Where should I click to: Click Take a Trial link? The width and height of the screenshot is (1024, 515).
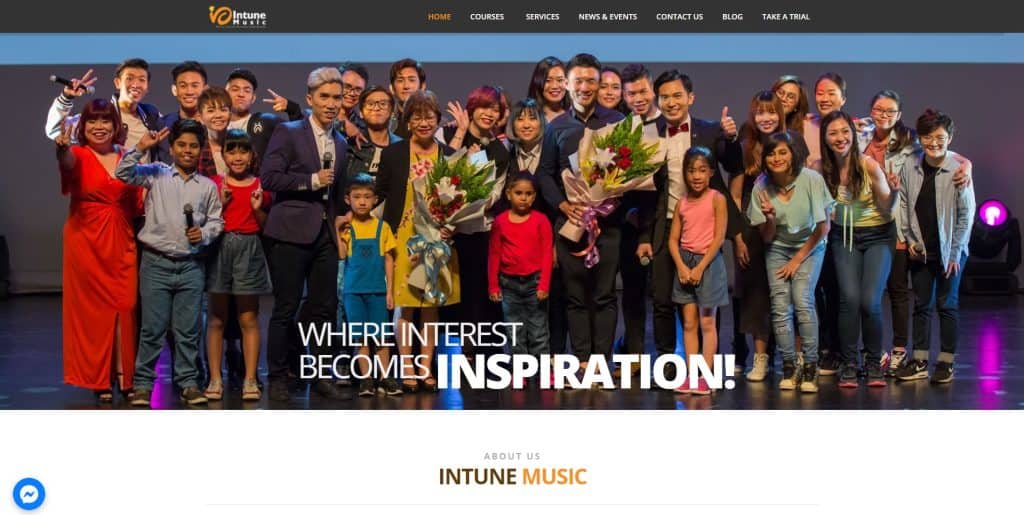(x=786, y=17)
